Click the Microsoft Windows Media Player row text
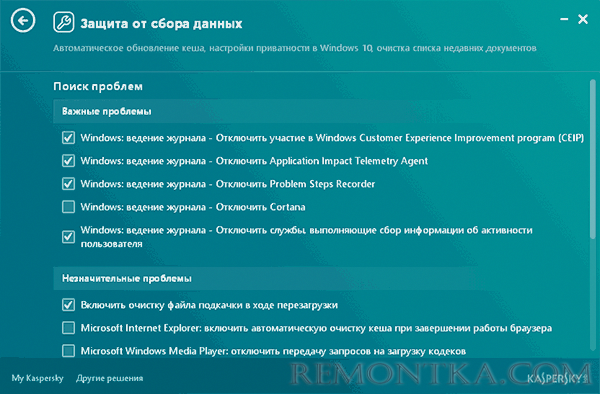600x394 pixels. (273, 351)
